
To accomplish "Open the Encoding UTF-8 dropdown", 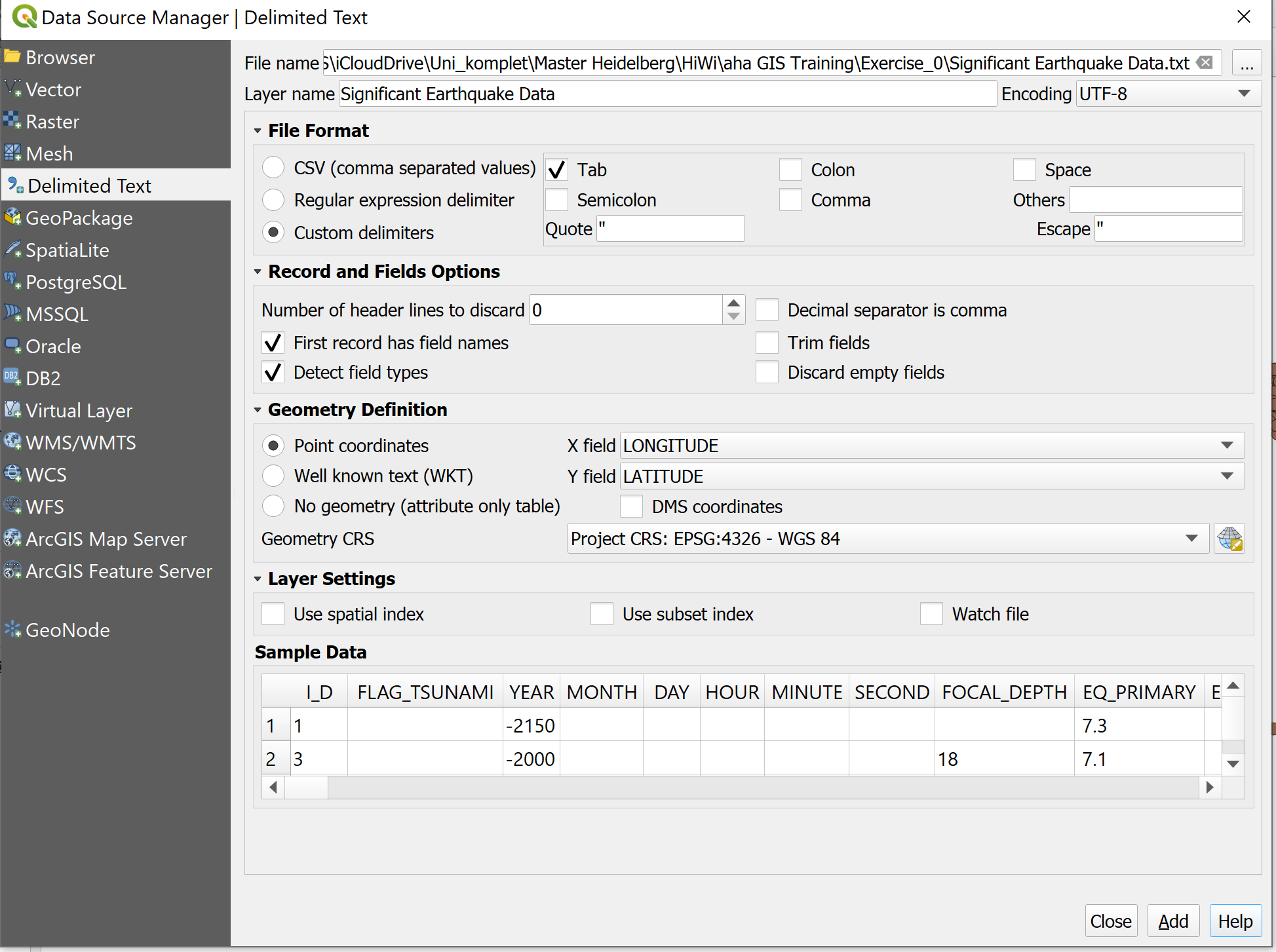I will [x=1243, y=94].
